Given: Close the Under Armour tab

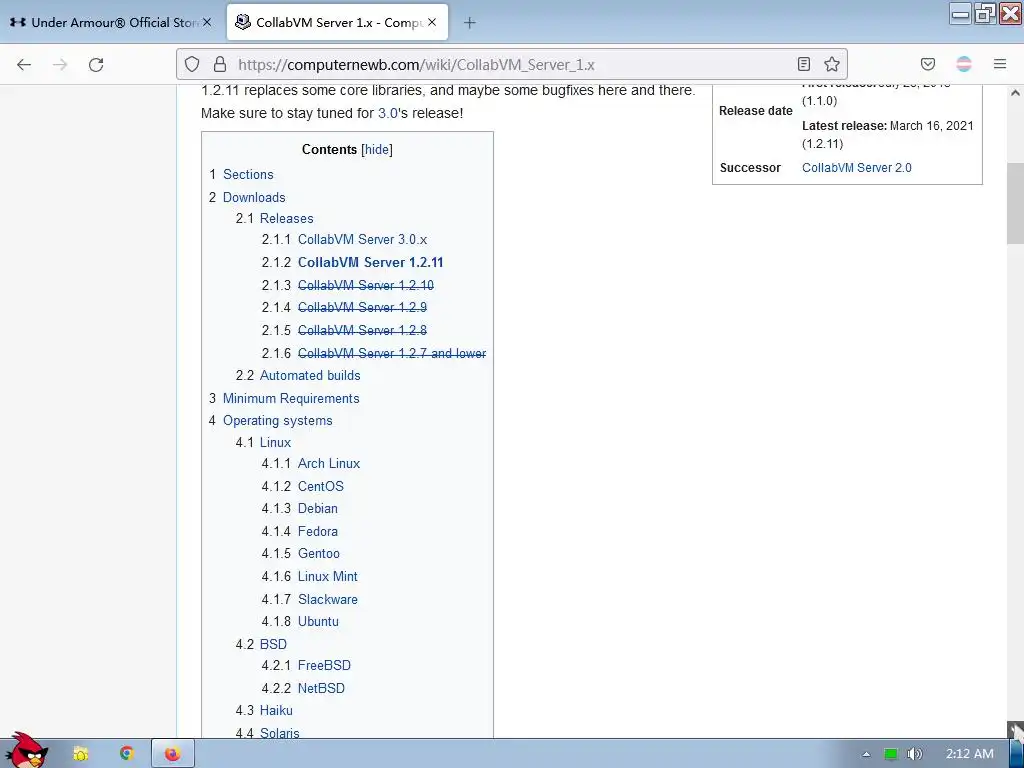Looking at the screenshot, I should pyautogui.click(x=206, y=22).
